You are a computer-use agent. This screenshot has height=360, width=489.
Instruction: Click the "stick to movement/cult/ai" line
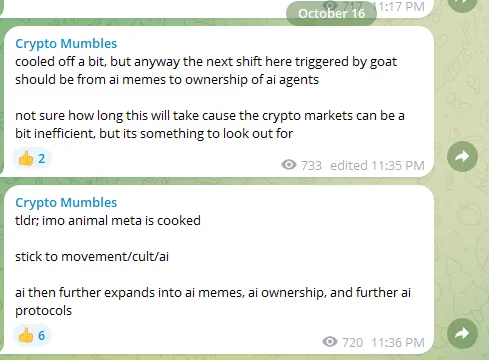[92, 257]
